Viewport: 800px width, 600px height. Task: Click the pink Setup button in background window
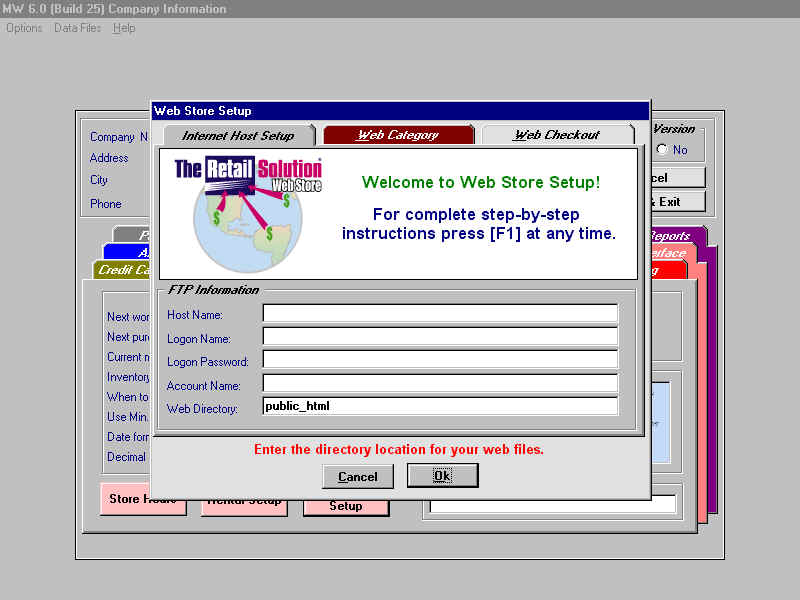click(346, 508)
